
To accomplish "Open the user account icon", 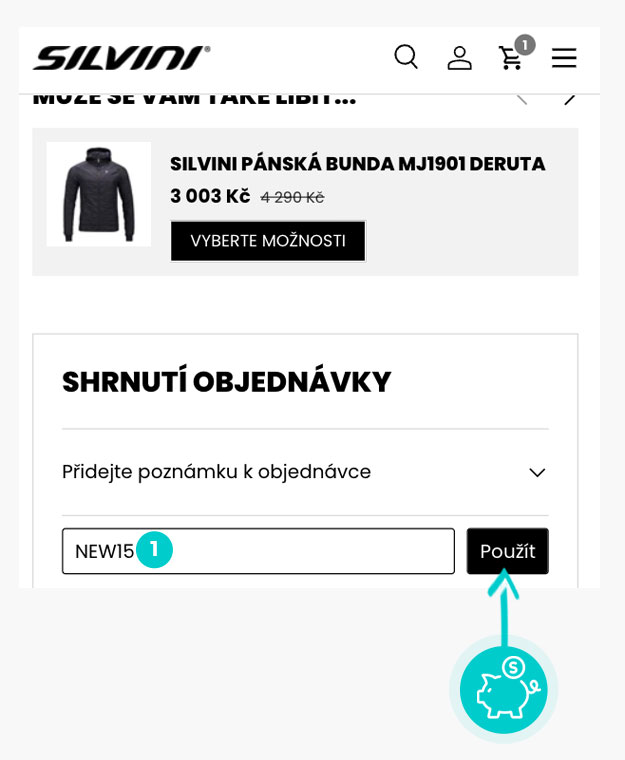I will click(459, 58).
